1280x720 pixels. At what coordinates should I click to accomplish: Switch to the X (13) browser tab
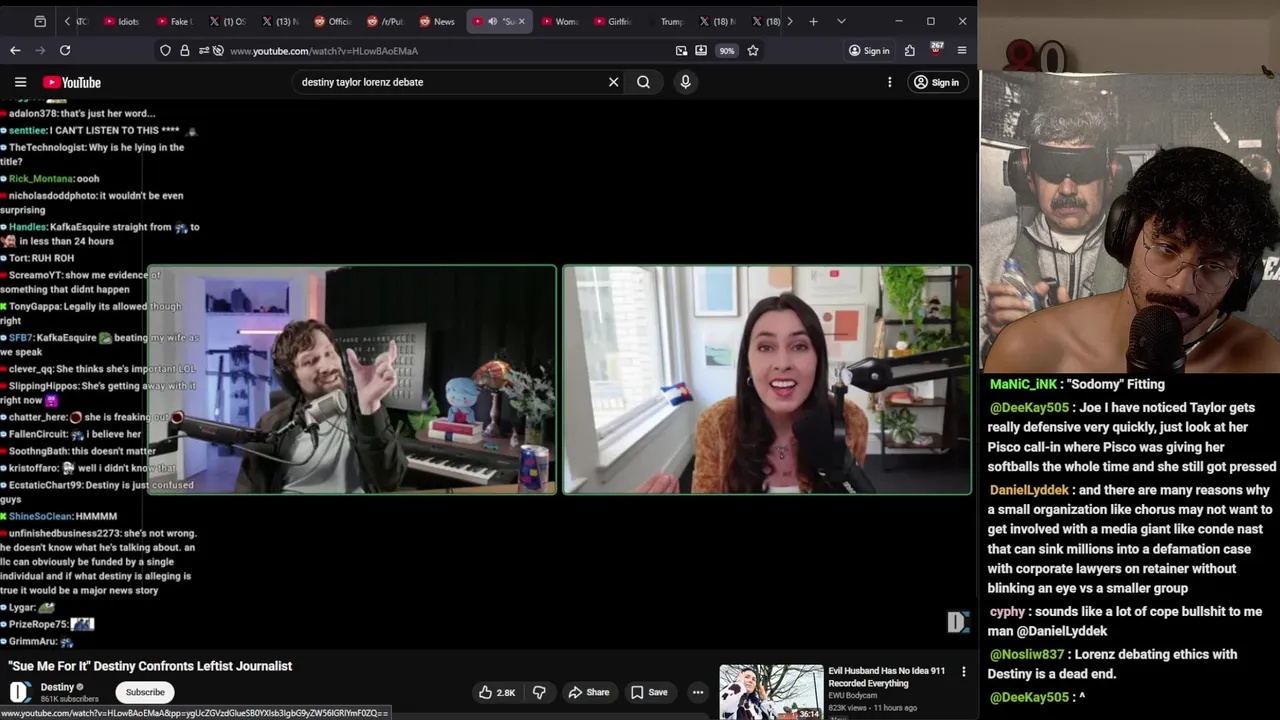281,21
